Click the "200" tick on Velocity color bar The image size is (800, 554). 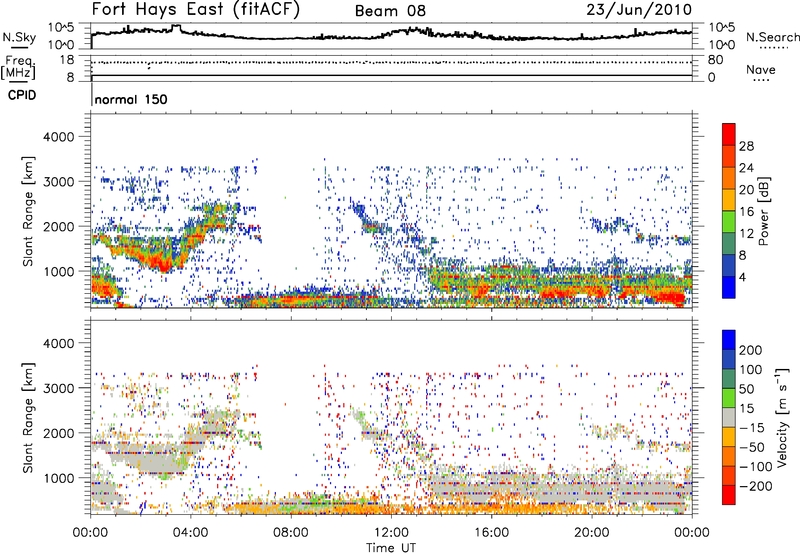pos(751,350)
